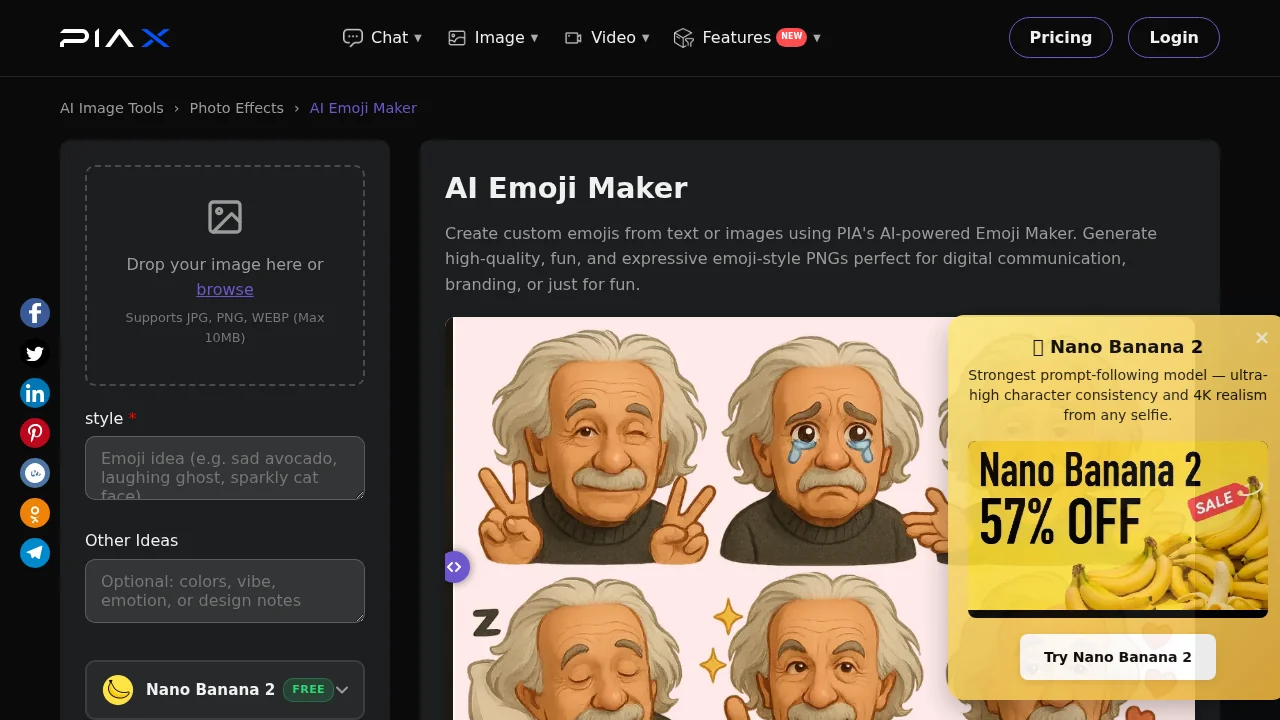Share on Odnoklassniki
The height and width of the screenshot is (720, 1280).
(x=35, y=513)
